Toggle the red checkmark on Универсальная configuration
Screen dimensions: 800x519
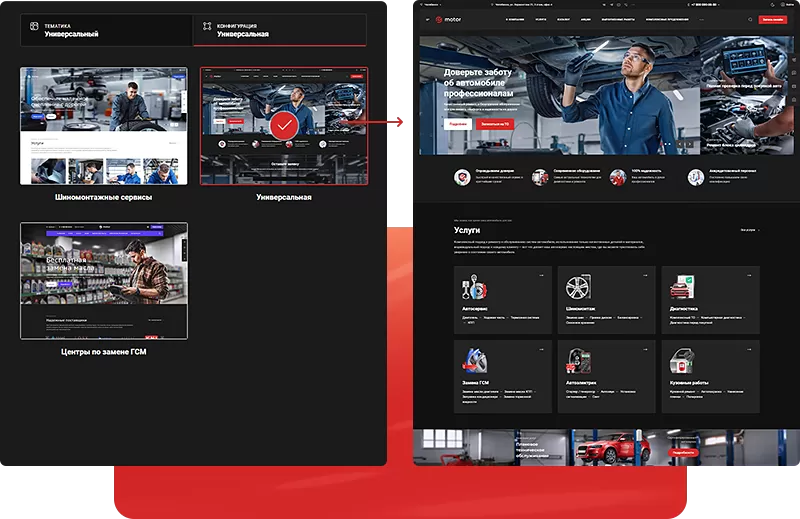pos(283,126)
